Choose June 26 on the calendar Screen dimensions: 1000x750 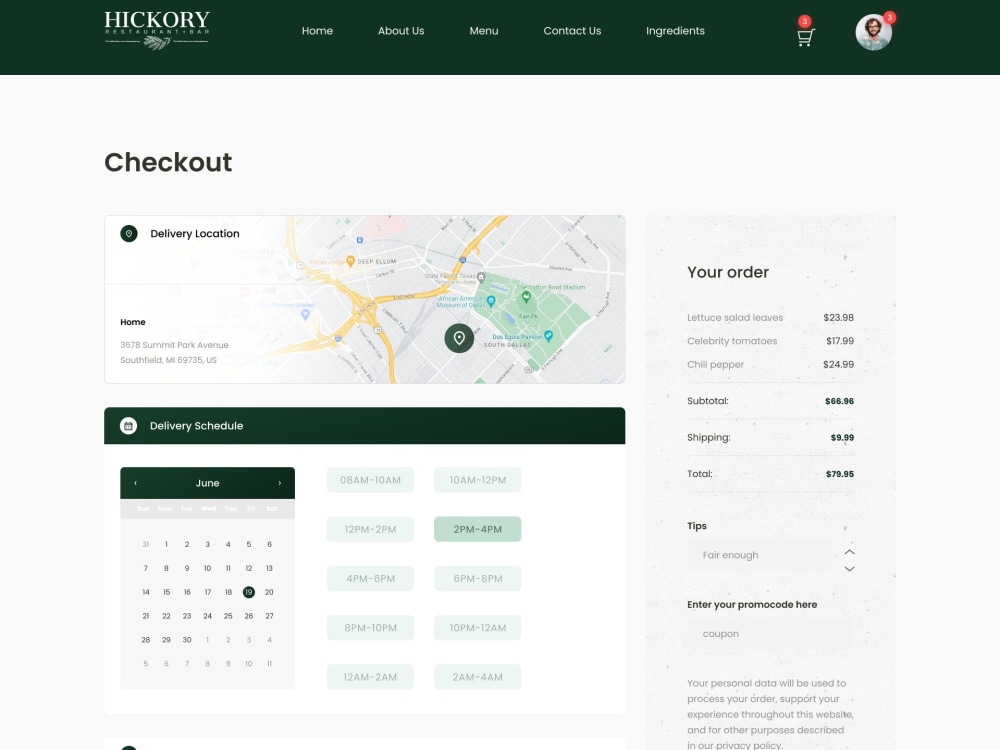pos(249,616)
